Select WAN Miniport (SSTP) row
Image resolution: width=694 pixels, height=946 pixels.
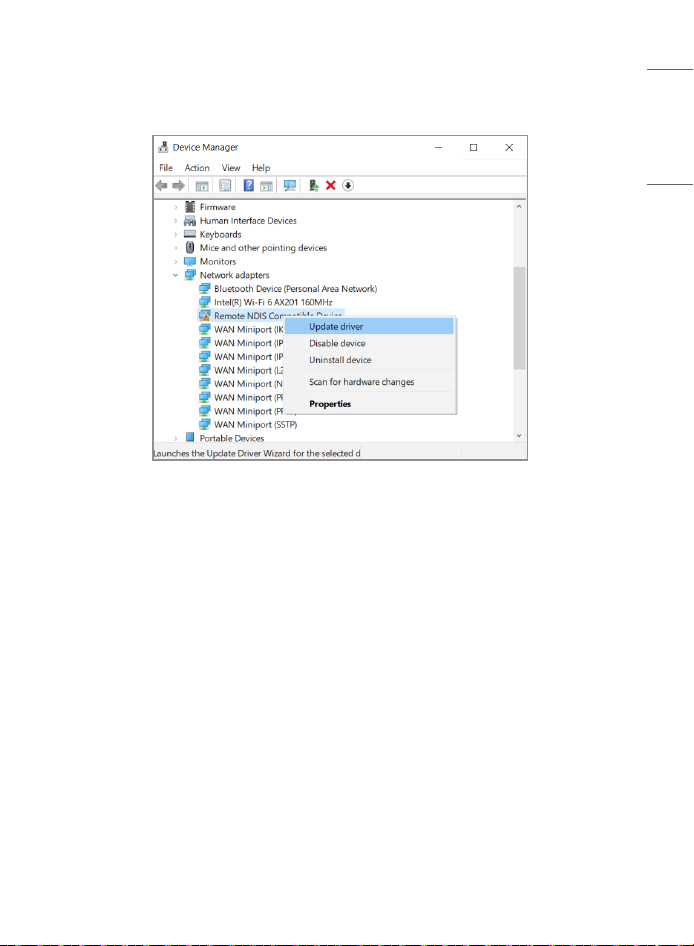click(255, 425)
